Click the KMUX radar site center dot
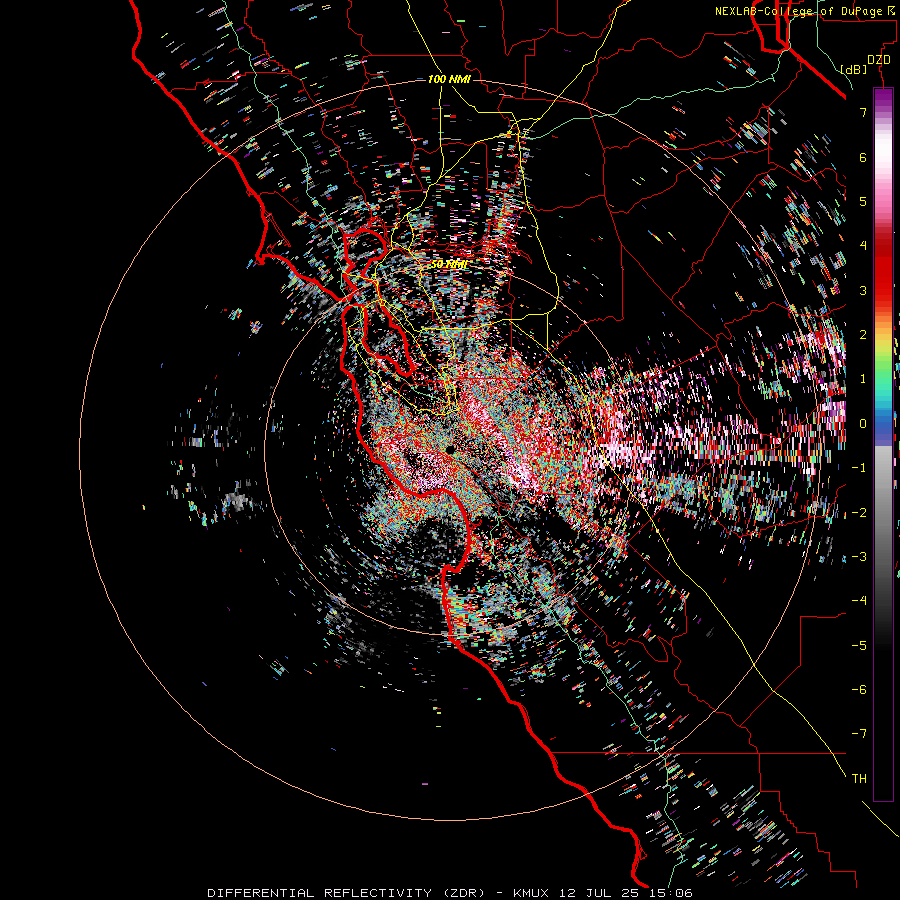This screenshot has width=900, height=900. [x=451, y=449]
